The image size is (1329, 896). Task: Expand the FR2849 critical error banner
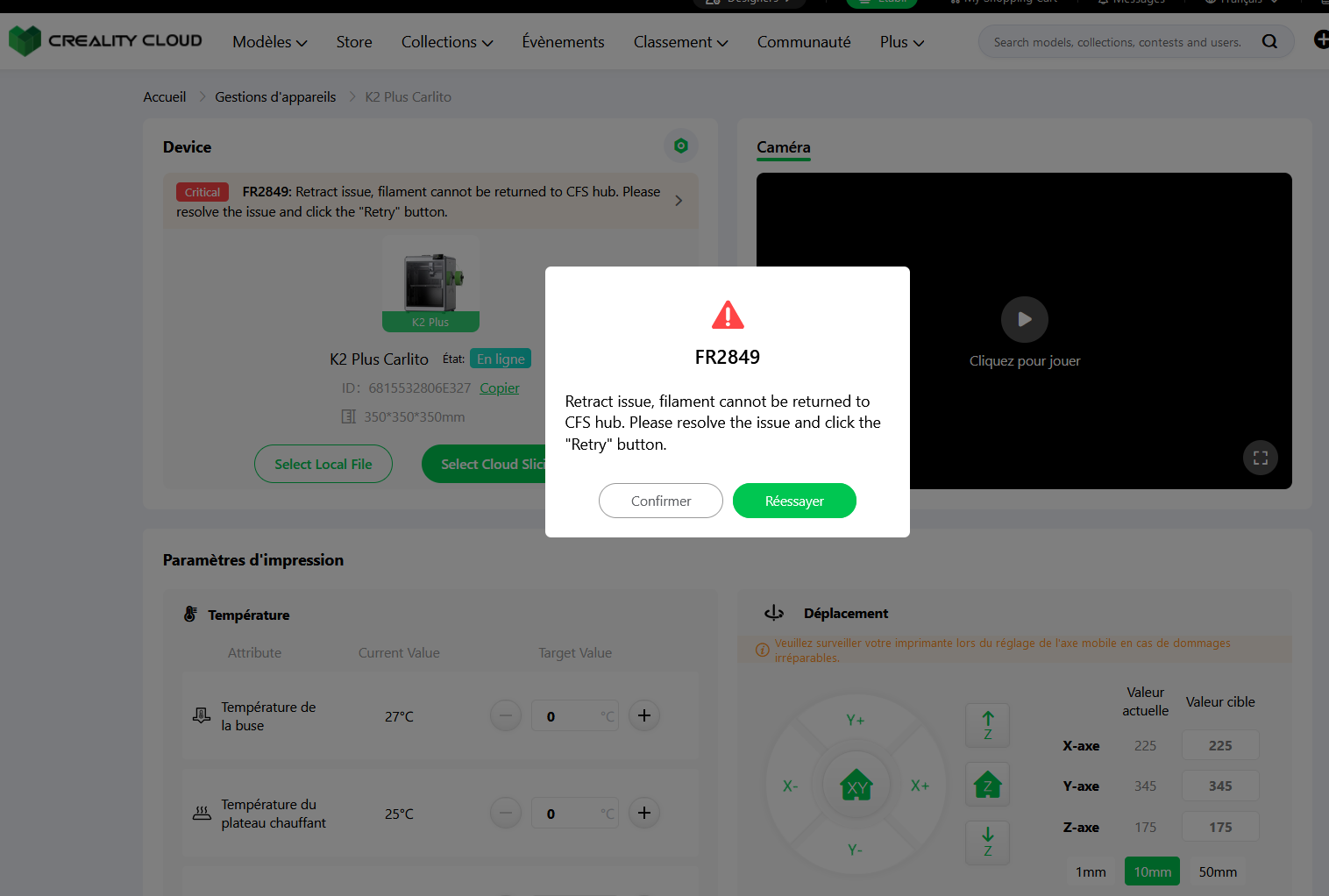click(679, 201)
